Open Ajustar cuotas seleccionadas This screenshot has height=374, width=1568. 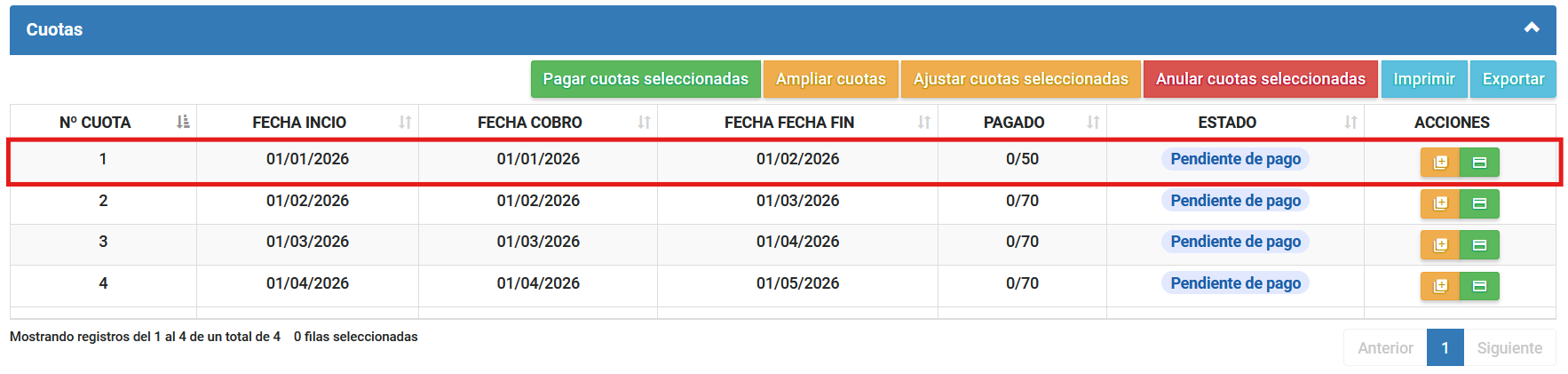[1020, 79]
